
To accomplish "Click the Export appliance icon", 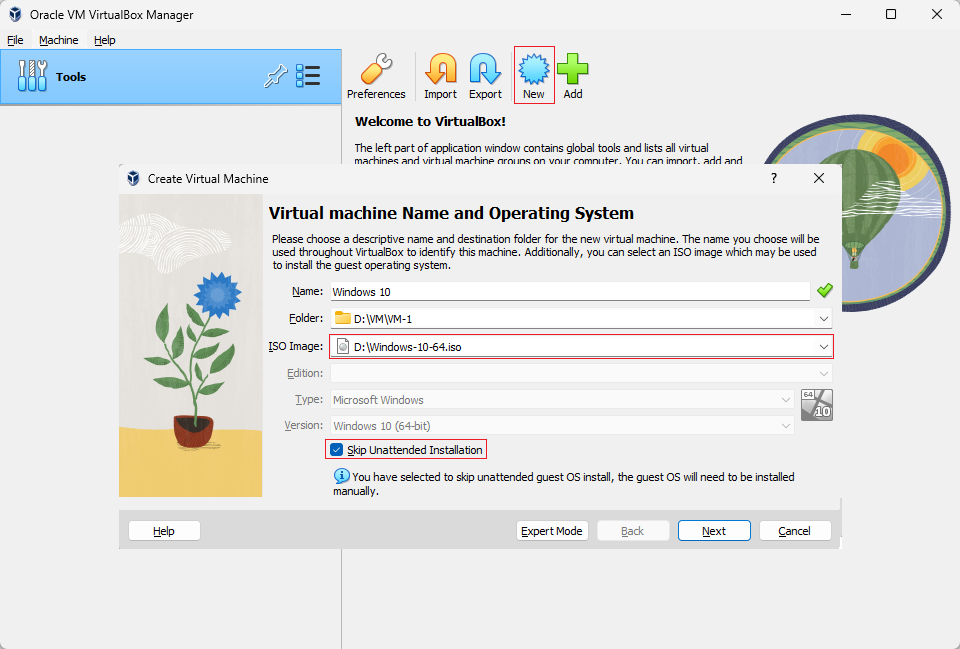I will coord(485,76).
